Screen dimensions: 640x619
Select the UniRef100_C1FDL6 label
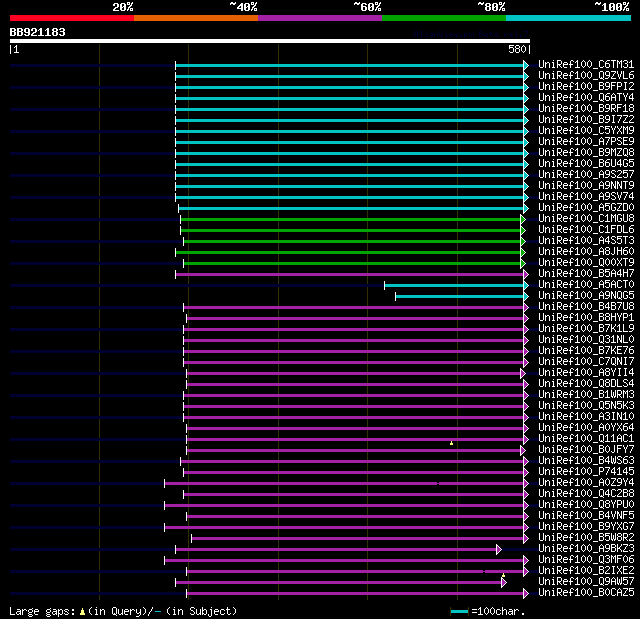(x=586, y=230)
